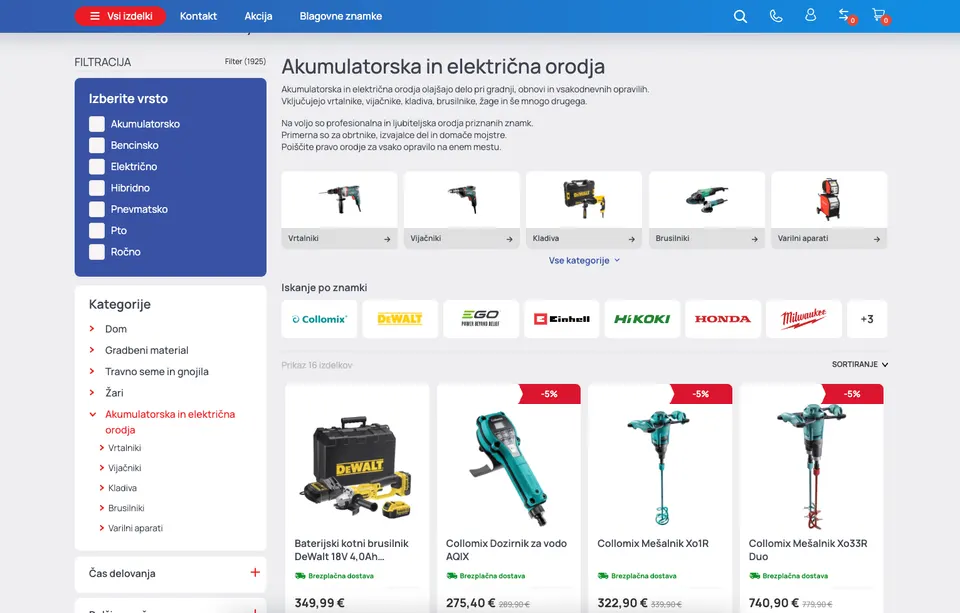Select the Collomix brand logo
Screen dimensions: 960x613
pyautogui.click(x=320, y=319)
